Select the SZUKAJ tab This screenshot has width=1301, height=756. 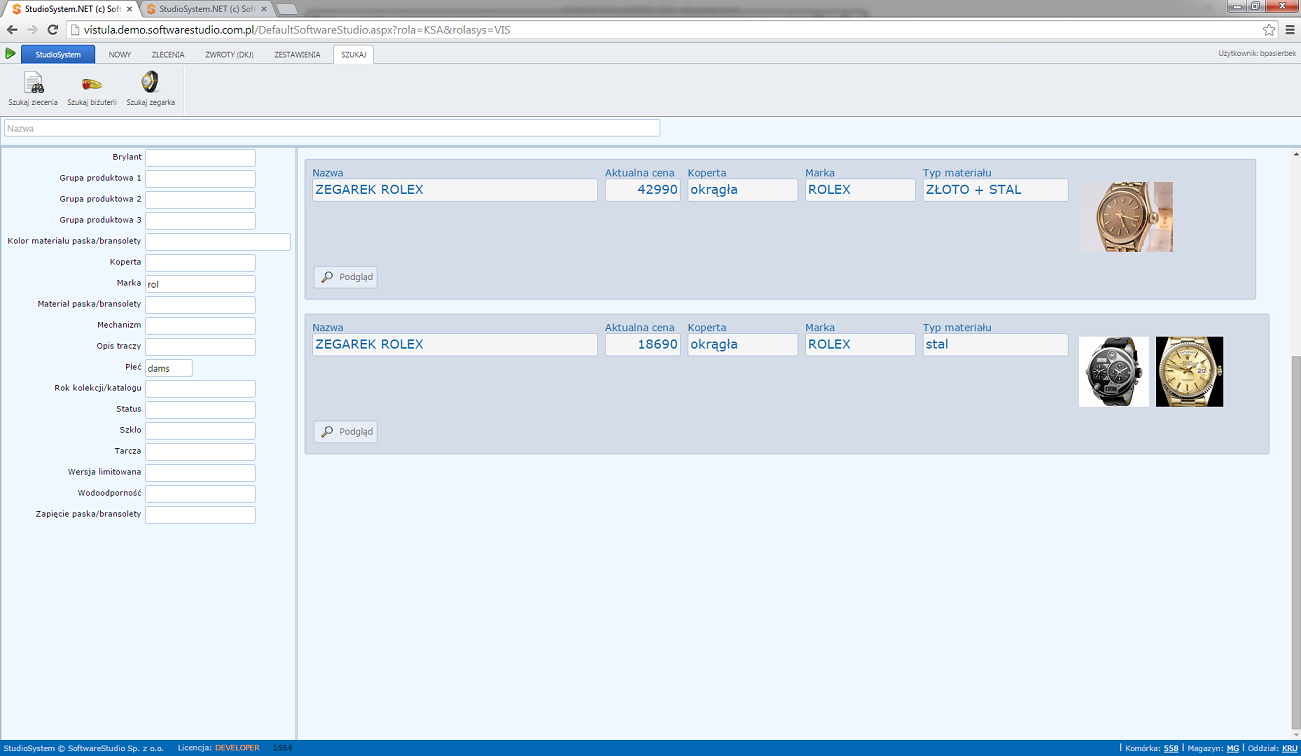click(354, 54)
